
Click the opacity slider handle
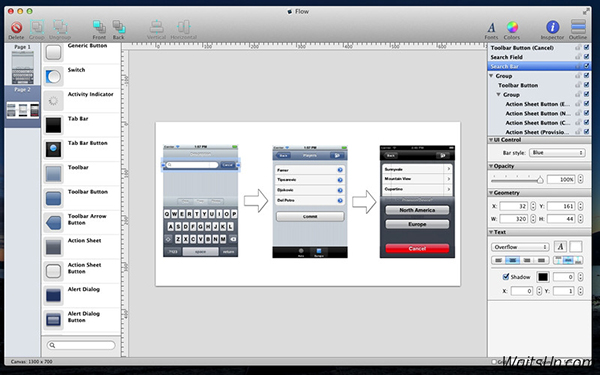tap(540, 180)
